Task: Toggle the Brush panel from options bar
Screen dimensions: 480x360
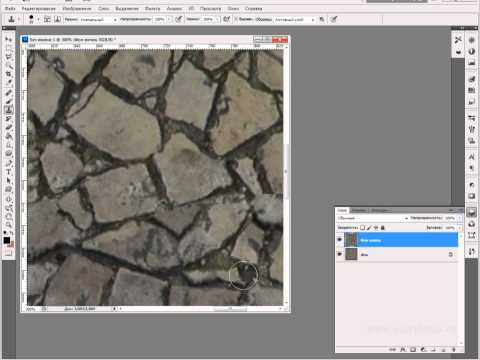Action: point(47,19)
